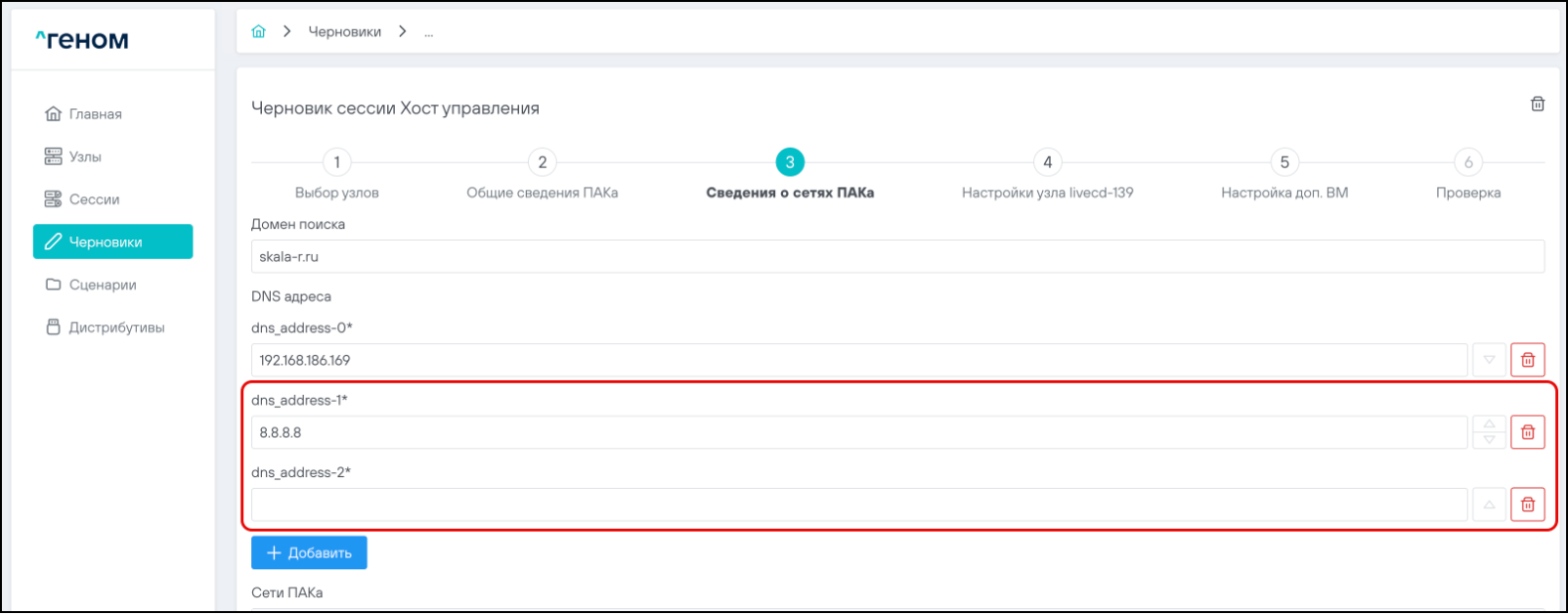Move dns_address-1 up with arrow
Screen dimensions: 1568x614
click(x=1489, y=424)
